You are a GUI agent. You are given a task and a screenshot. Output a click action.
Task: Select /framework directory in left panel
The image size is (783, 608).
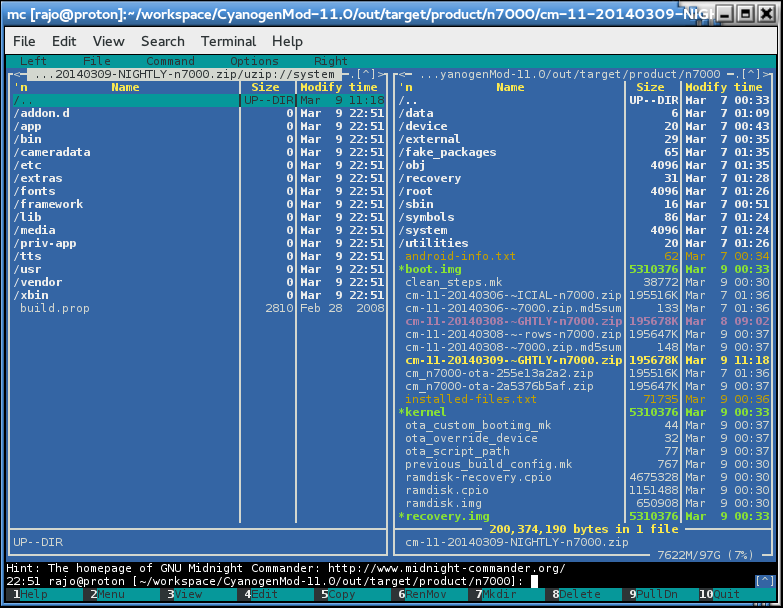pos(199,204)
